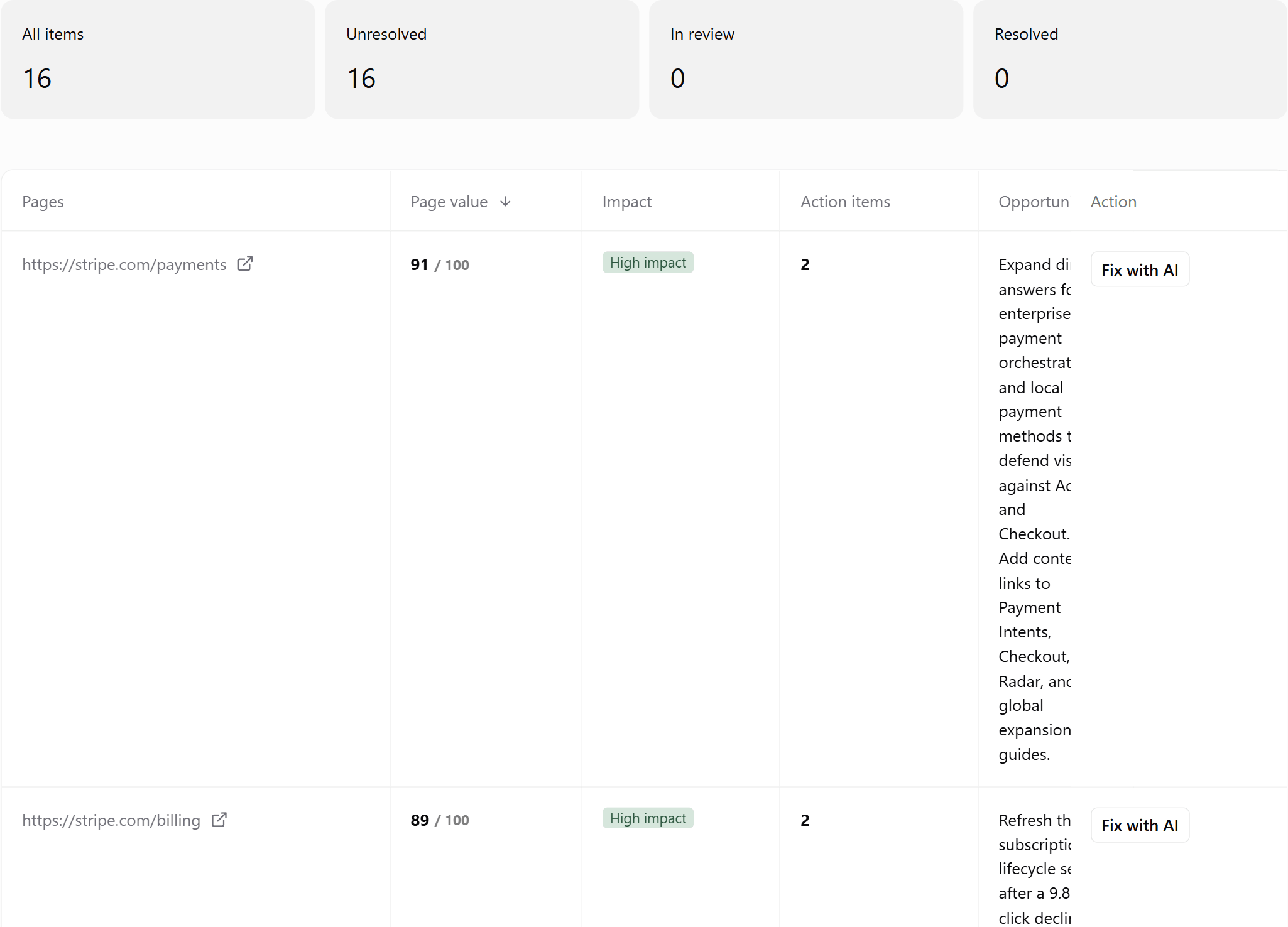Open external link icon for stripe.com/payments
Viewport: 1288px width, 927px height.
pos(245,264)
